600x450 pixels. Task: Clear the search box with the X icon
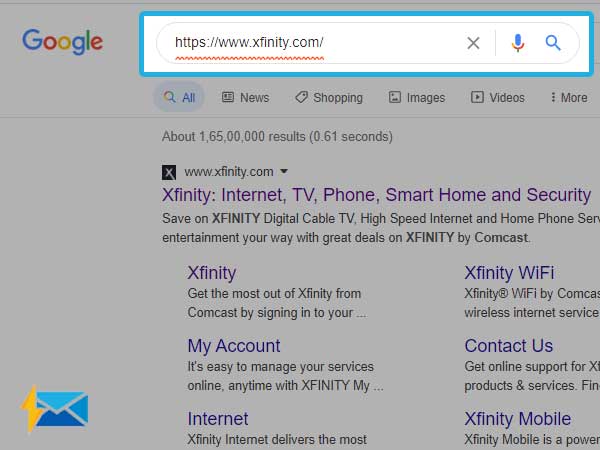click(x=473, y=43)
